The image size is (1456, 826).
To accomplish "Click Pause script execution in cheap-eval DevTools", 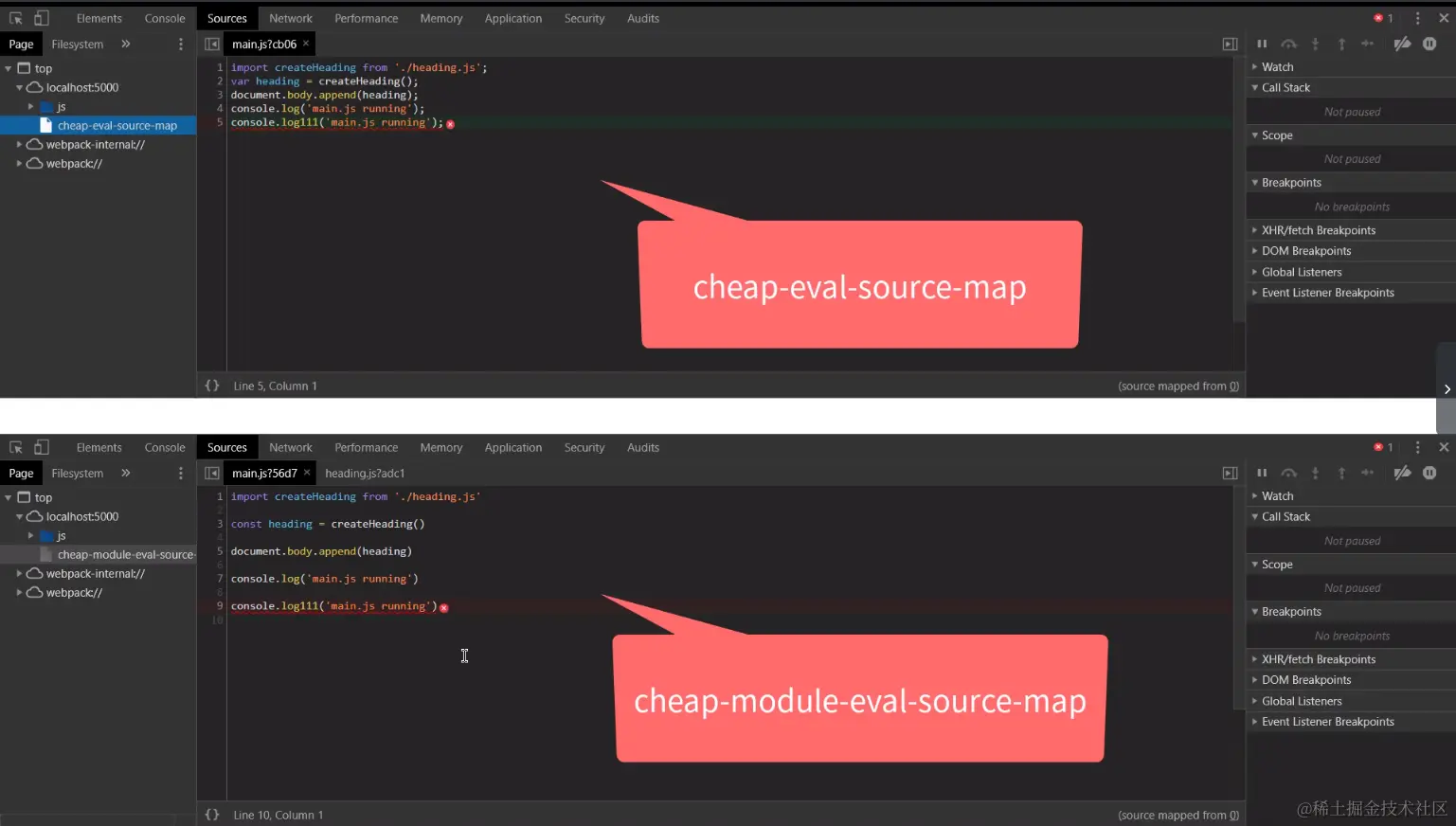I will pos(1262,44).
